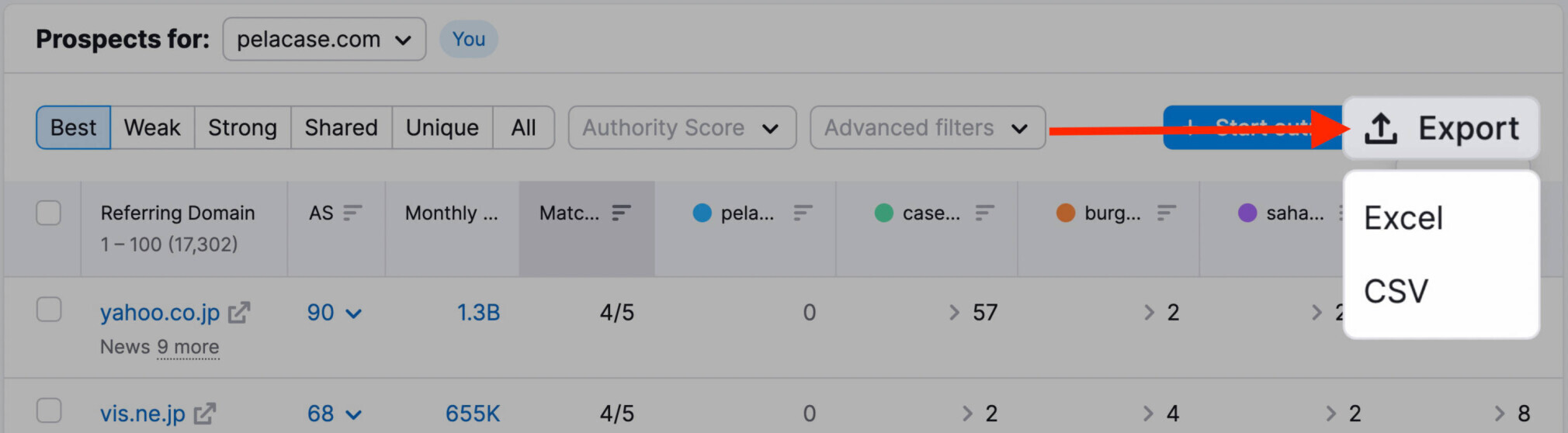Viewport: 1568px width, 433px height.
Task: Open external link icon beside yahoo.co.jp
Action: (x=239, y=313)
